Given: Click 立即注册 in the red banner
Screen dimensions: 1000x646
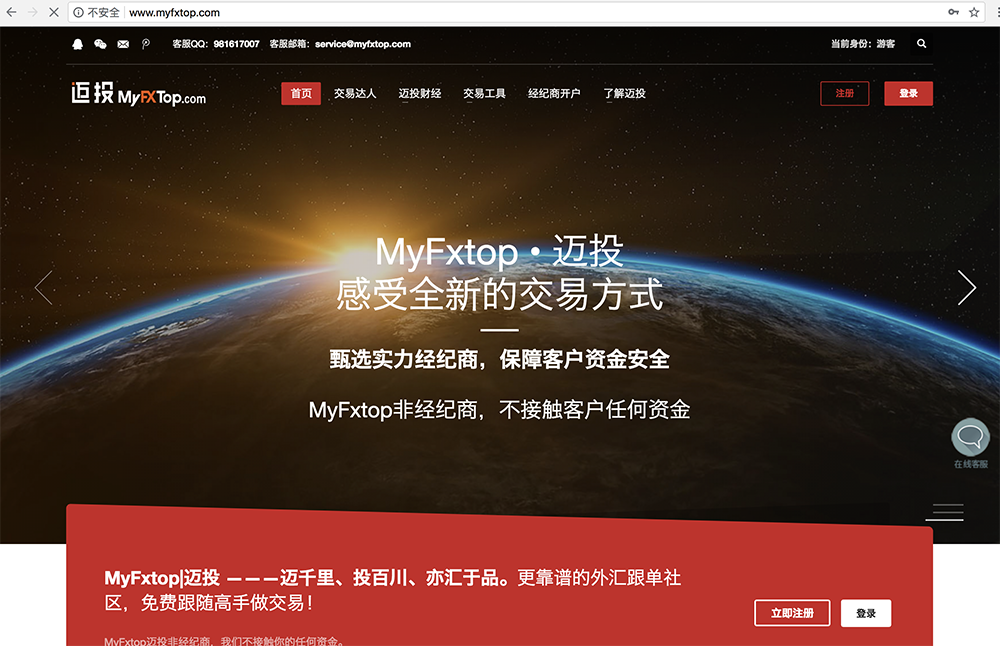Looking at the screenshot, I should coord(792,613).
